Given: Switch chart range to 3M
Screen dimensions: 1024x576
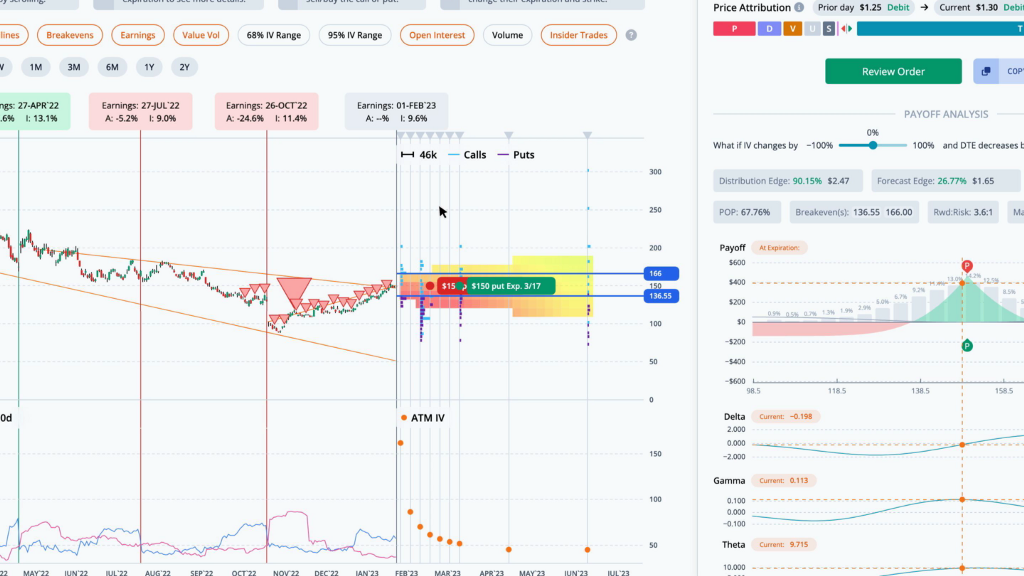Looking at the screenshot, I should [74, 67].
